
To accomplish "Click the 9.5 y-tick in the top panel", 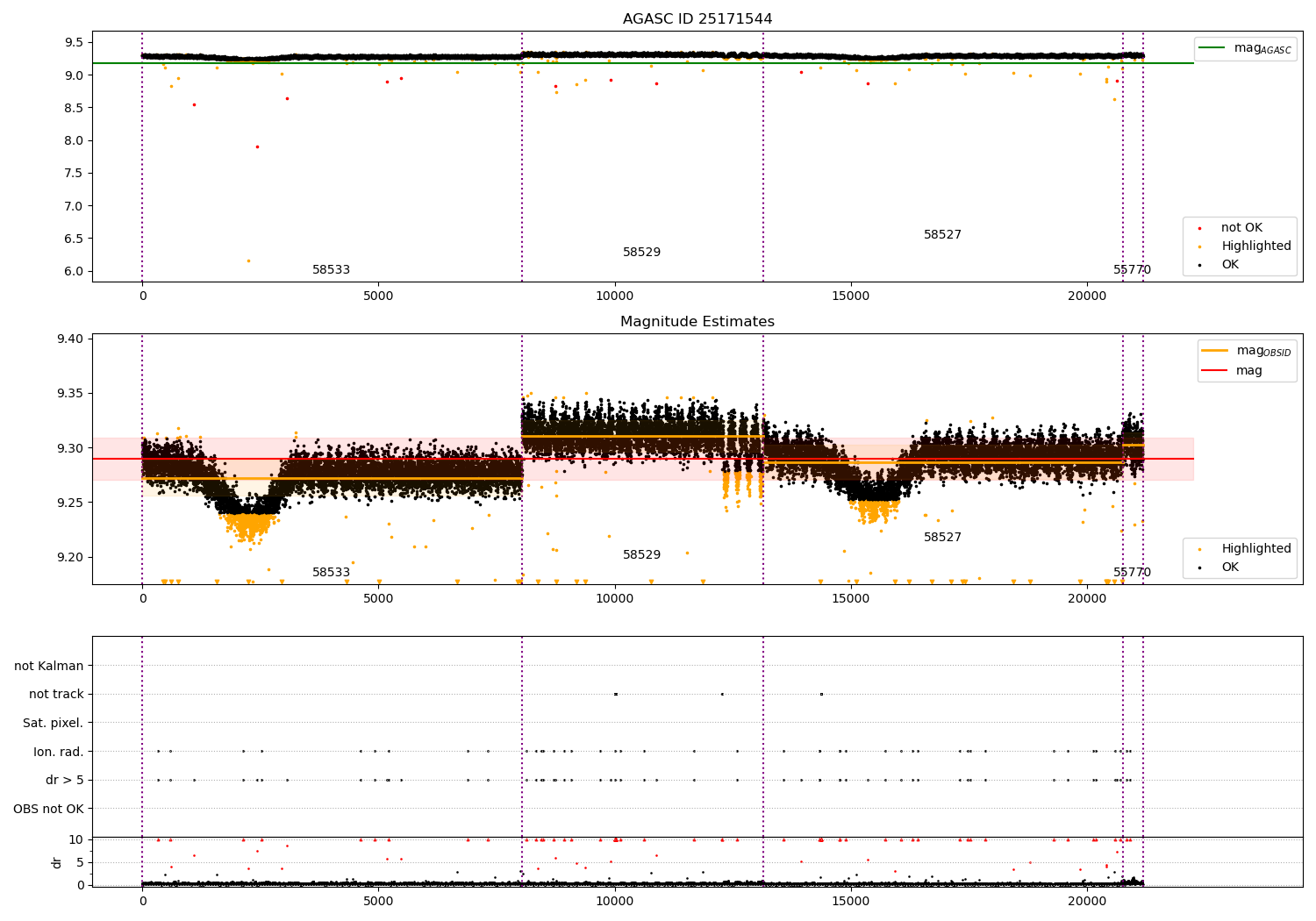I will point(74,42).
